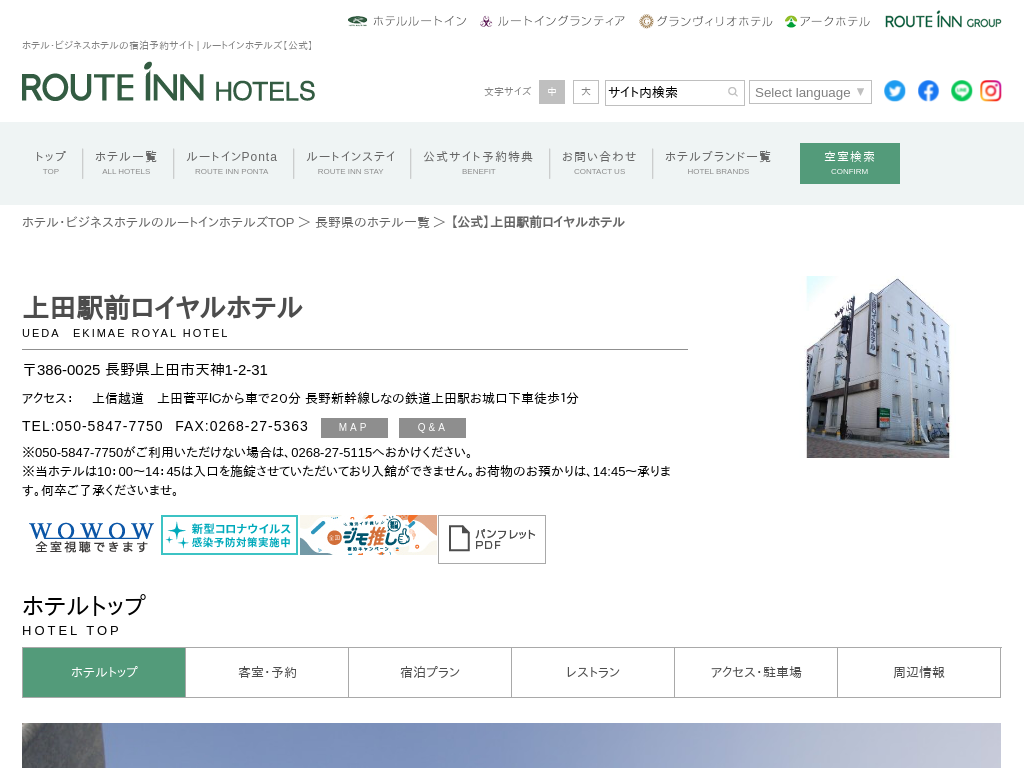Select the 周辺情報 tab
The height and width of the screenshot is (768, 1024).
click(919, 672)
